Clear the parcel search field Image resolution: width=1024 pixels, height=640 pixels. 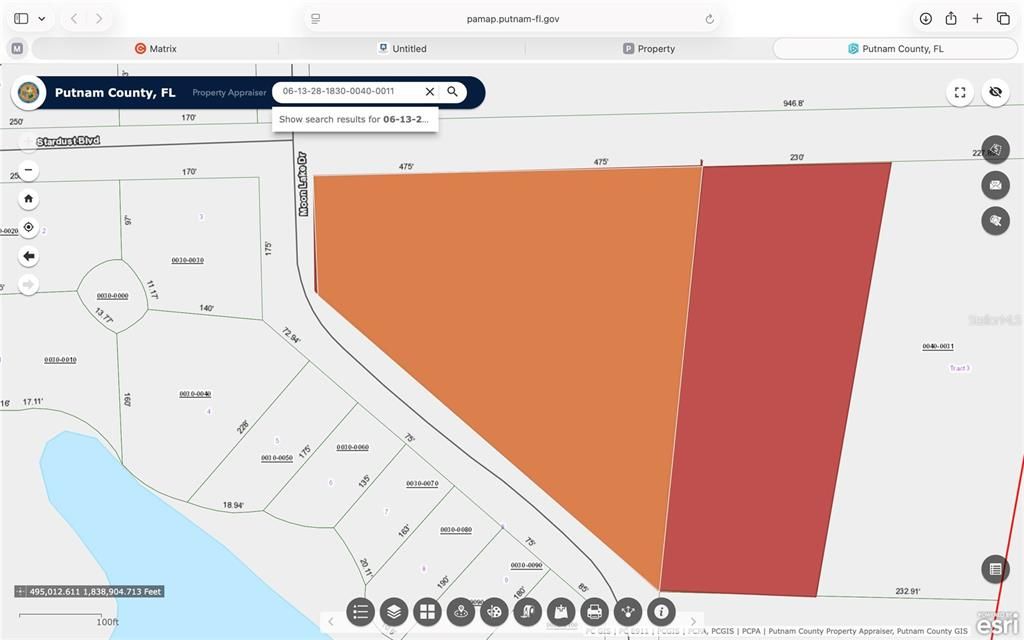click(429, 91)
